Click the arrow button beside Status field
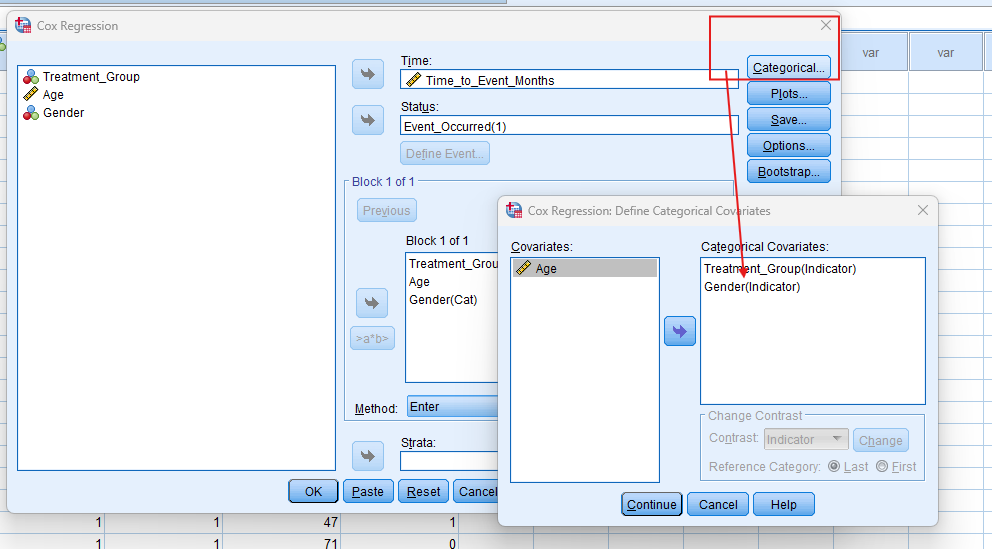This screenshot has height=549, width=992. click(x=368, y=120)
